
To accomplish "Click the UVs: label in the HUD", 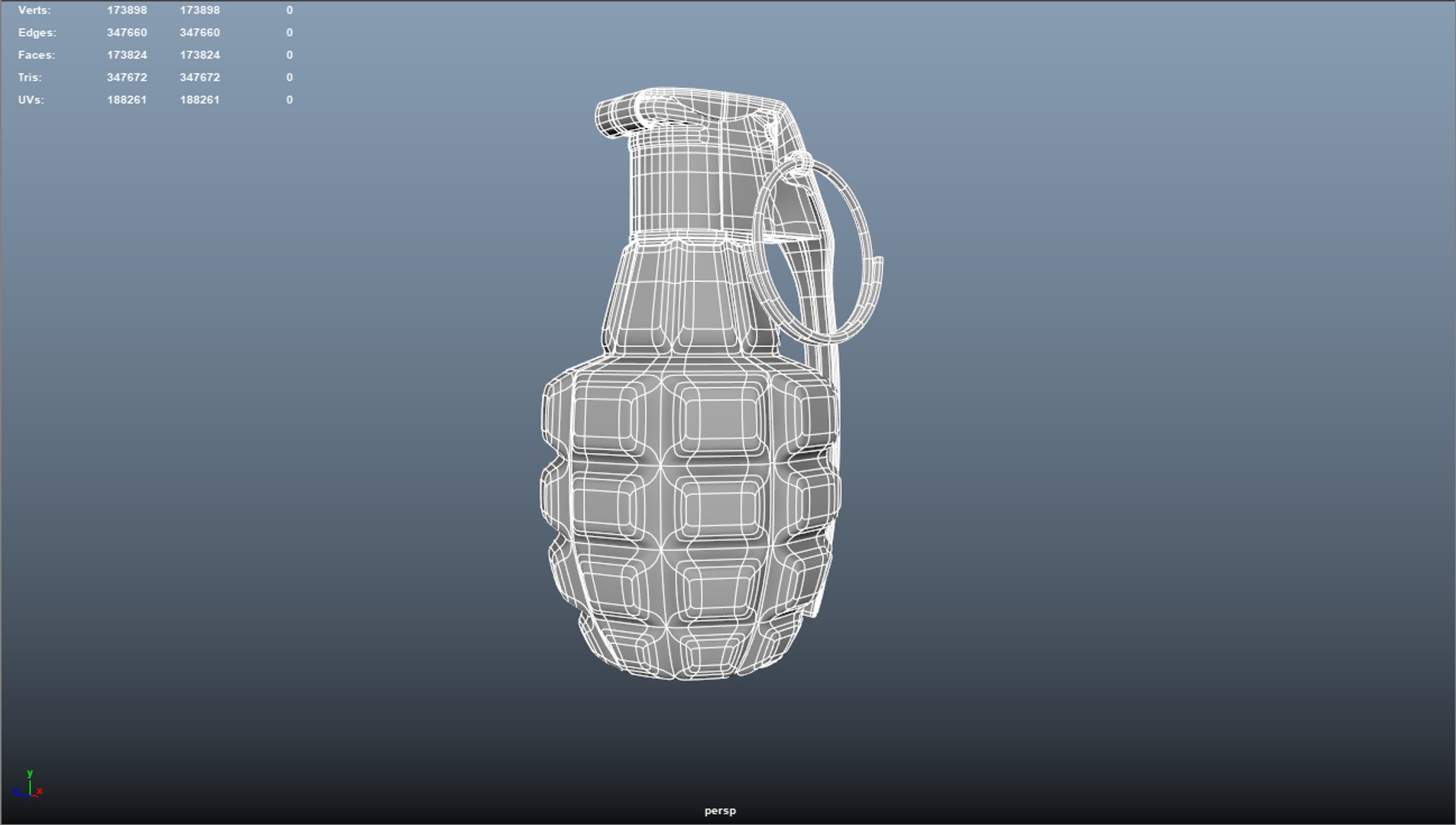I will tap(31, 100).
